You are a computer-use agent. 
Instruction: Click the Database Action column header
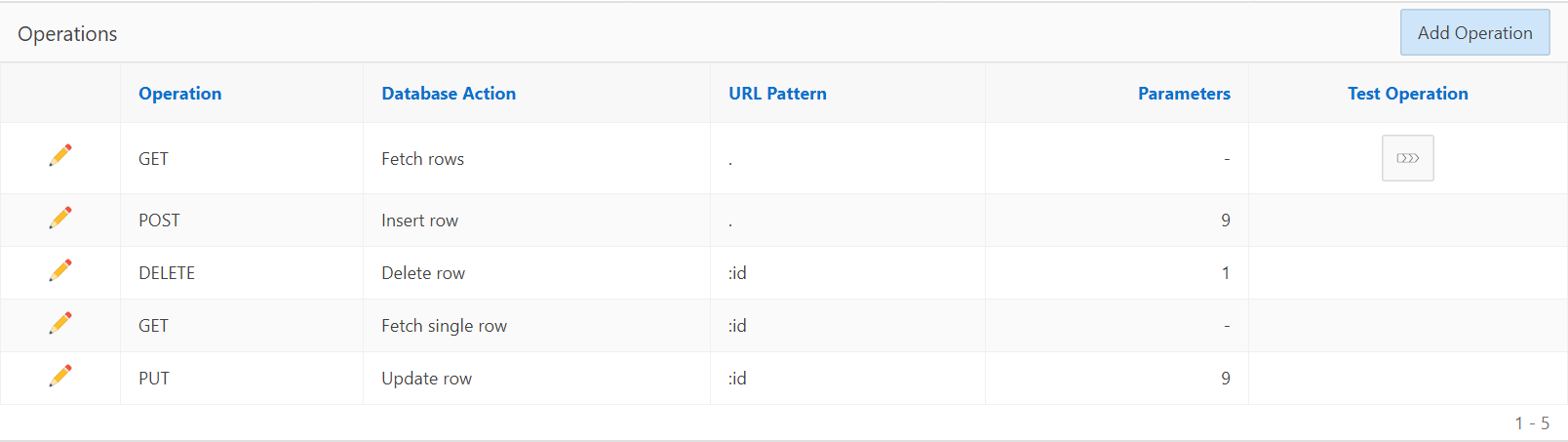point(449,94)
